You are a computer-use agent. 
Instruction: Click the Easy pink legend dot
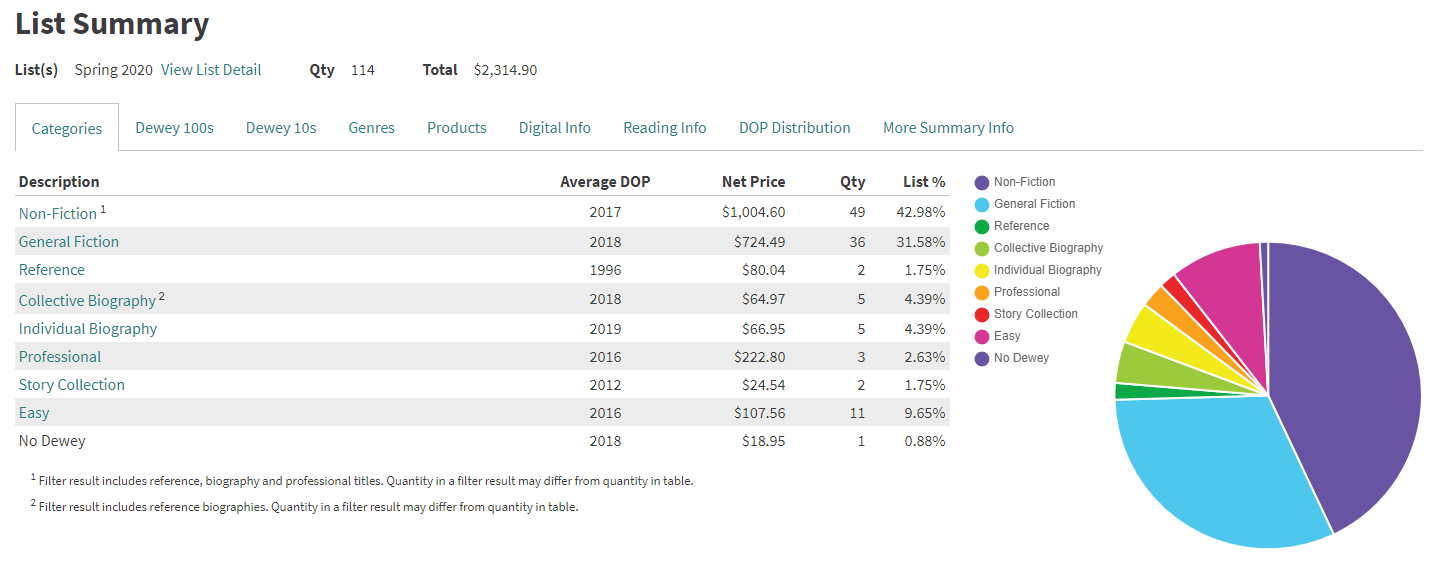point(982,336)
